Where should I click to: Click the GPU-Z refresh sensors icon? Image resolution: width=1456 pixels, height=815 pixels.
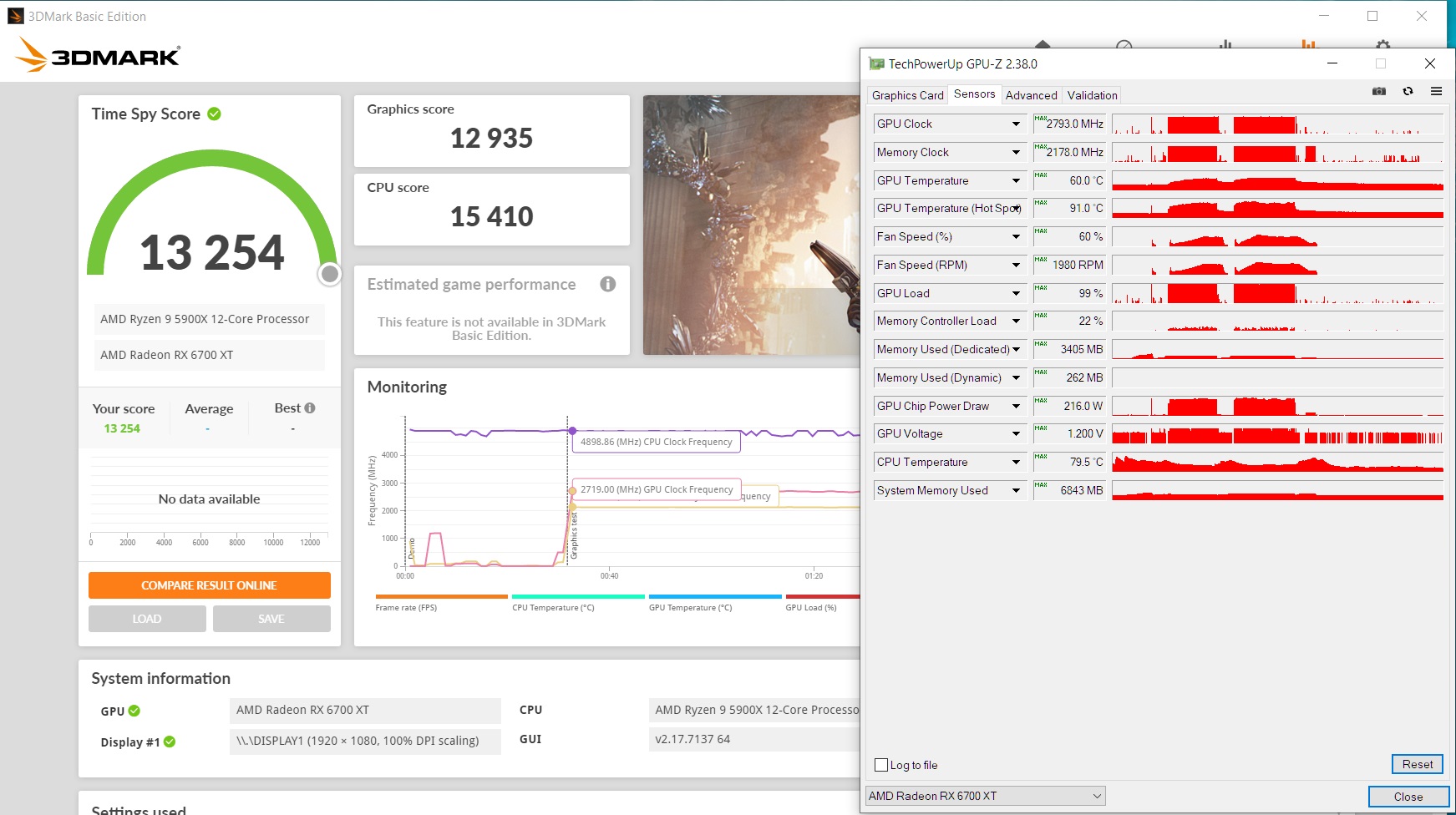point(1408,91)
